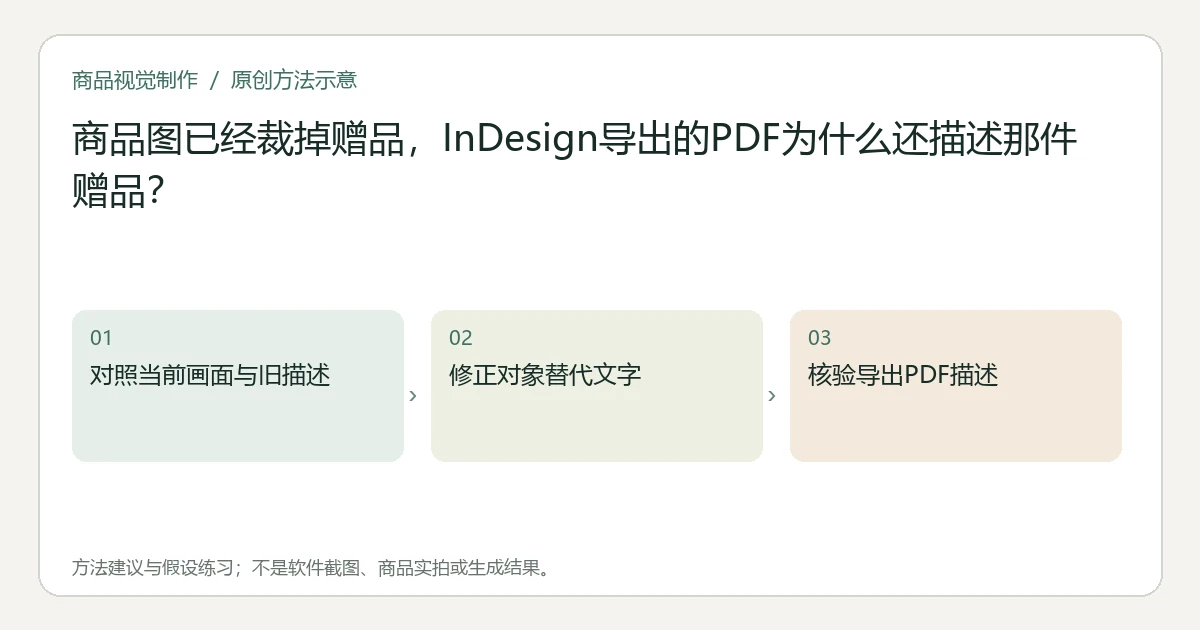
Task: Open step card 对照当前画面与旧描述
Action: point(238,386)
